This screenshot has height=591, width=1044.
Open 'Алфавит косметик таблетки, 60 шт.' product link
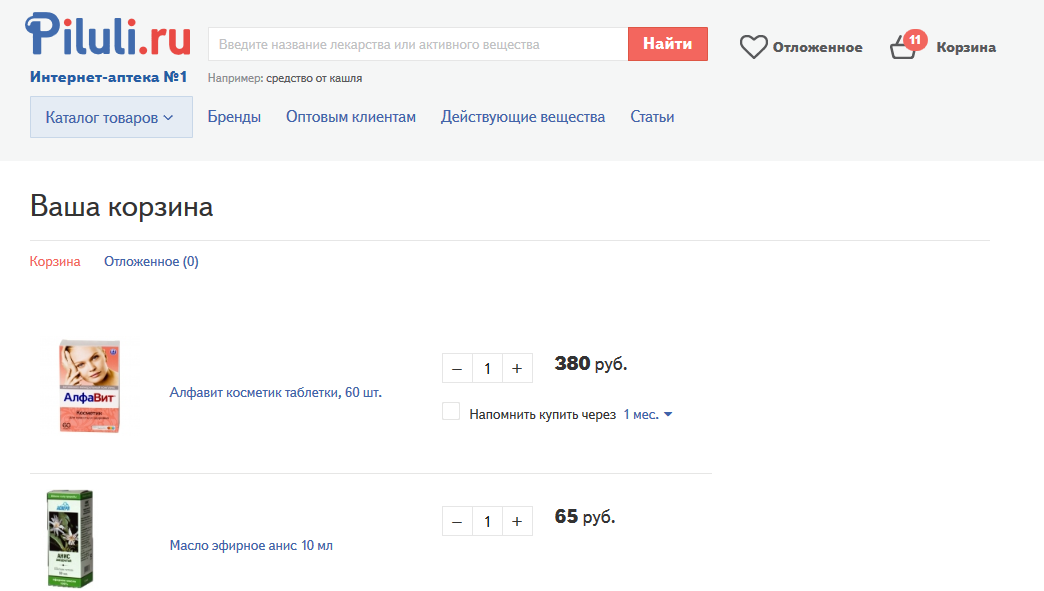[x=276, y=392]
